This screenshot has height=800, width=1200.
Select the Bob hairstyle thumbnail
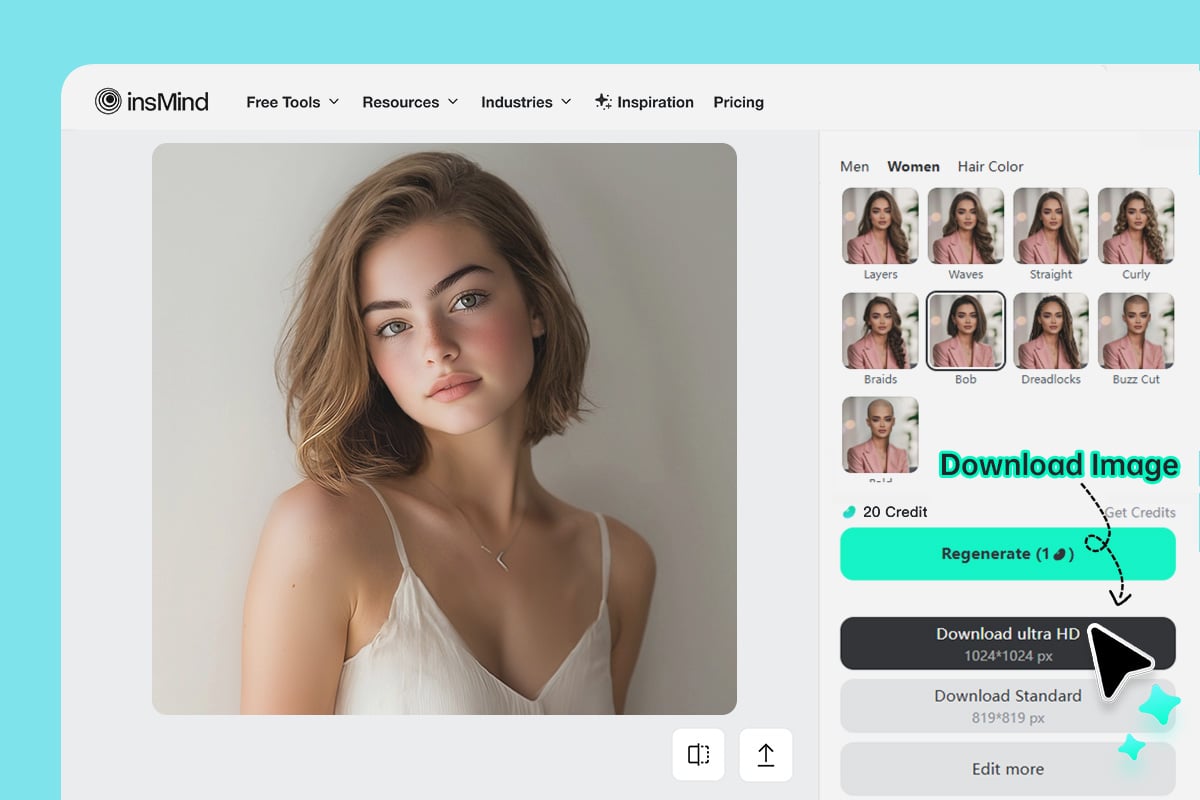(965, 331)
